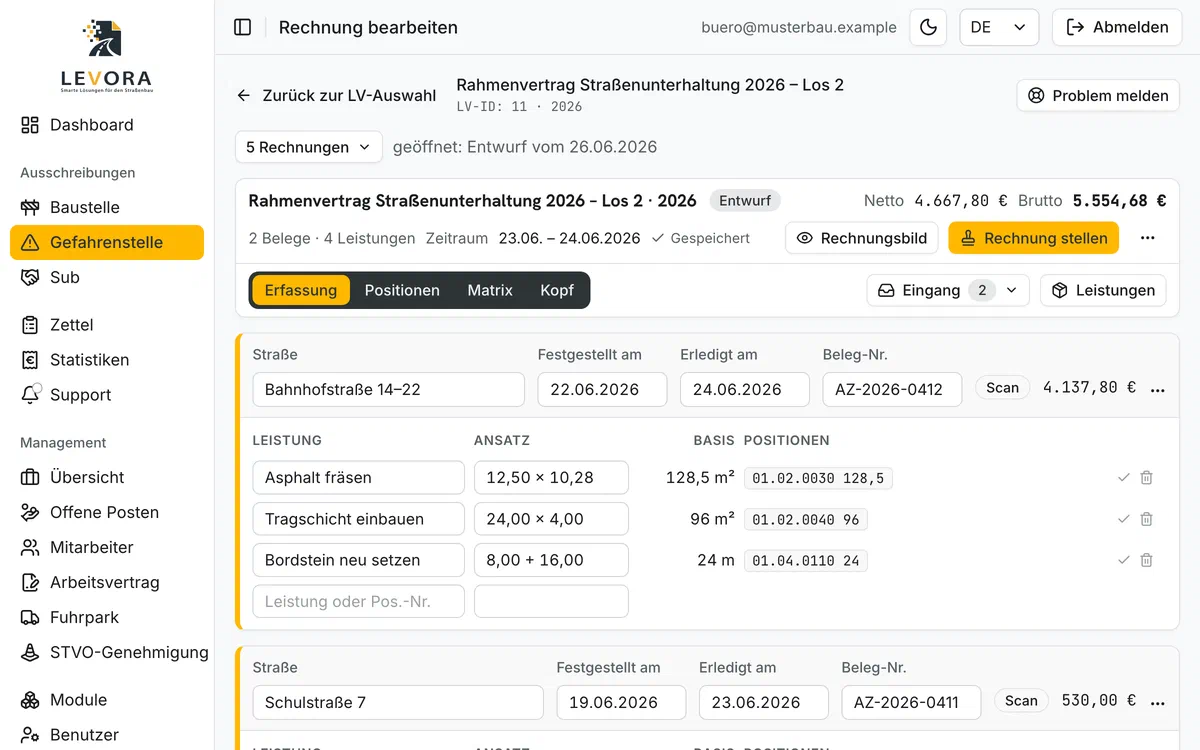Toggle the sidebar panel icon
Screen dimensions: 1200x750
tap(242, 27)
